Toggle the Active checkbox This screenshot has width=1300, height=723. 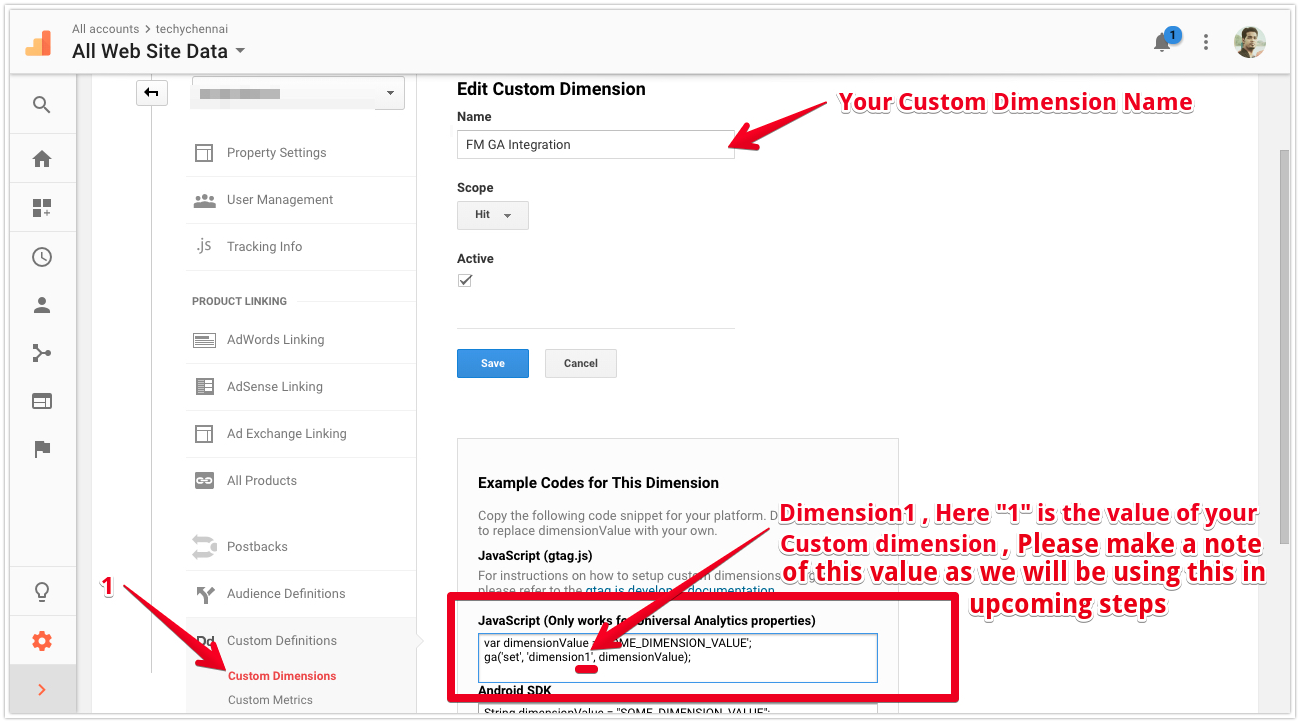(465, 281)
